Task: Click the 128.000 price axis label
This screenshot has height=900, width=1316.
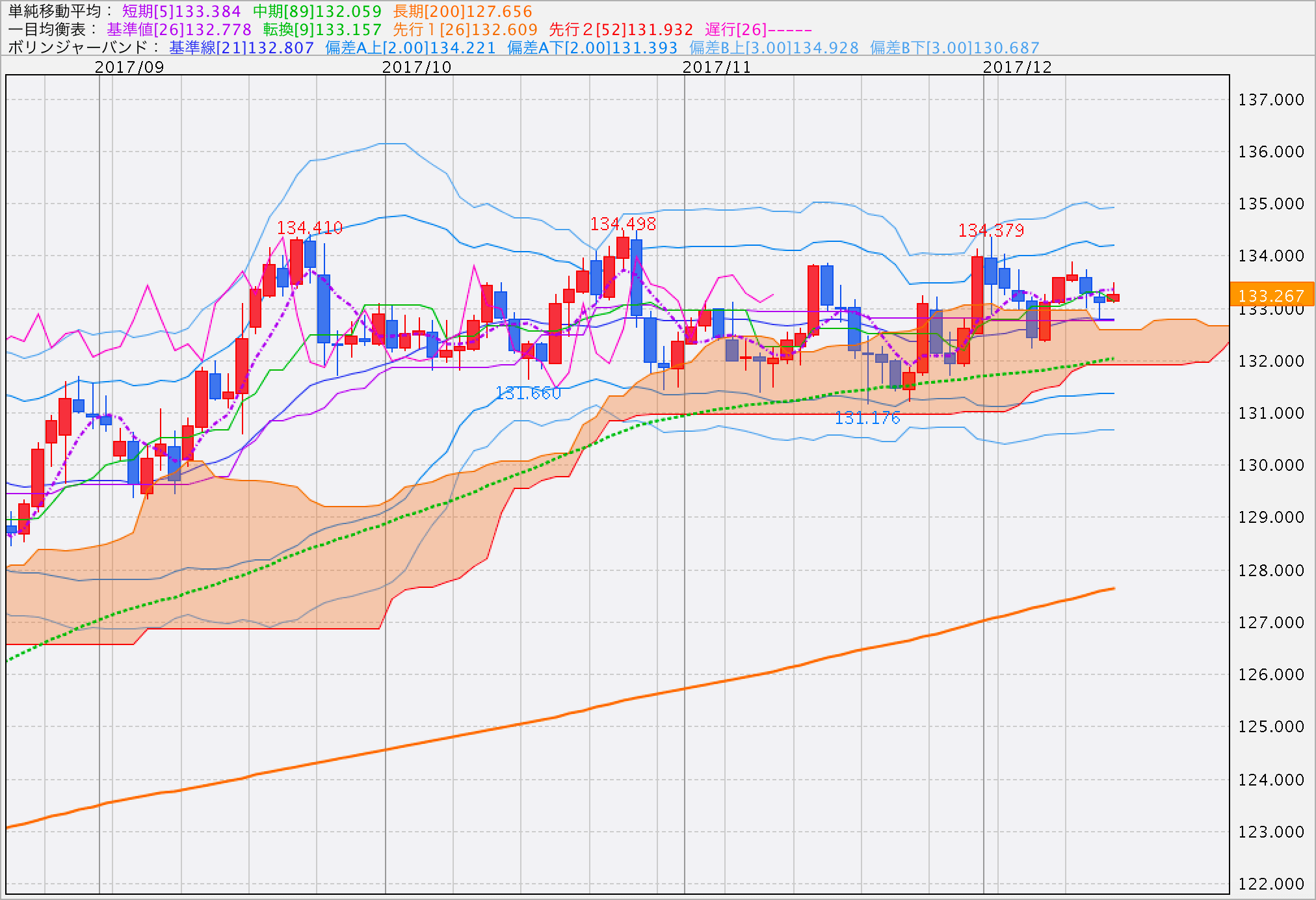Action: [x=1271, y=570]
